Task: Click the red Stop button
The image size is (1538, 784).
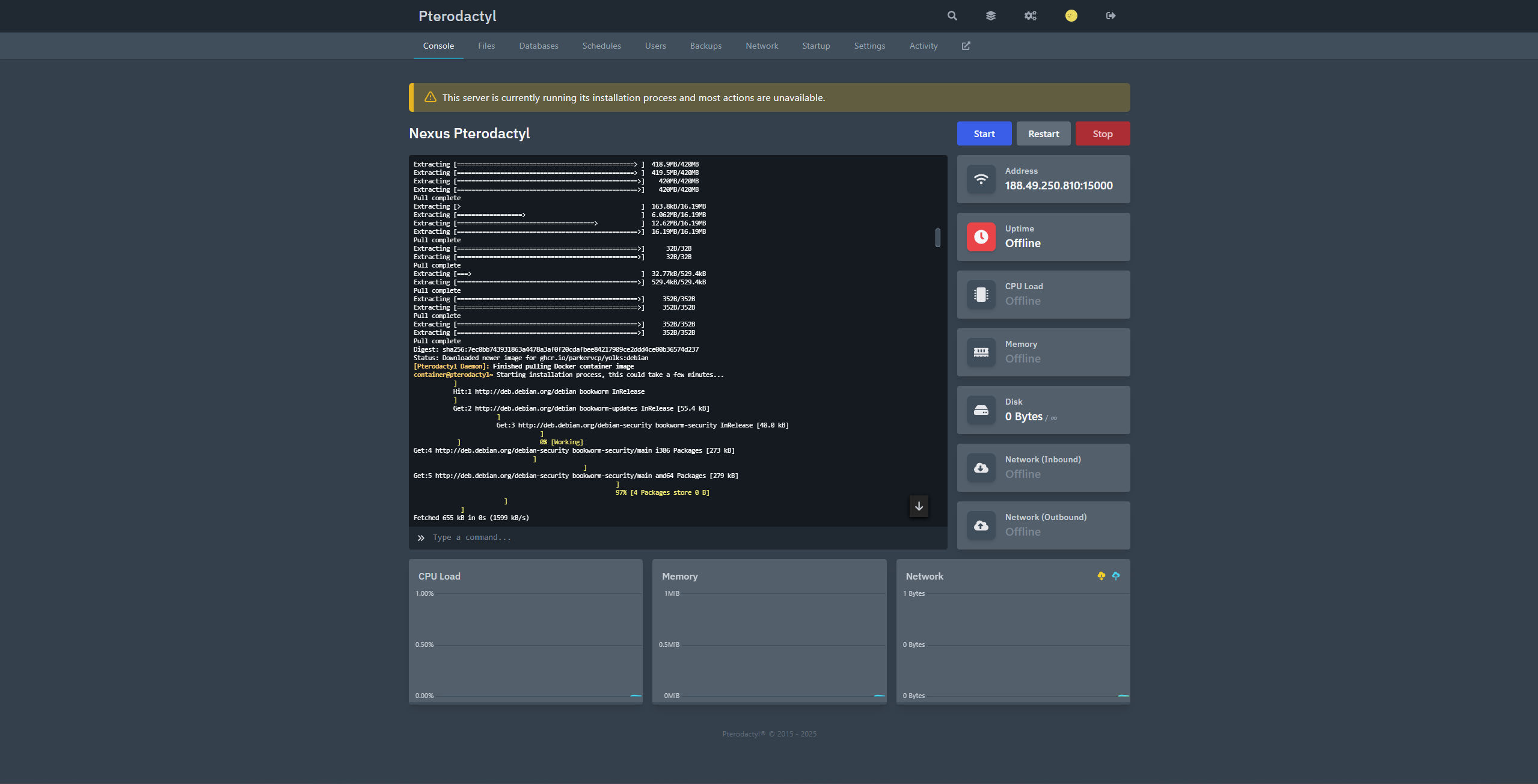Action: pyautogui.click(x=1103, y=133)
